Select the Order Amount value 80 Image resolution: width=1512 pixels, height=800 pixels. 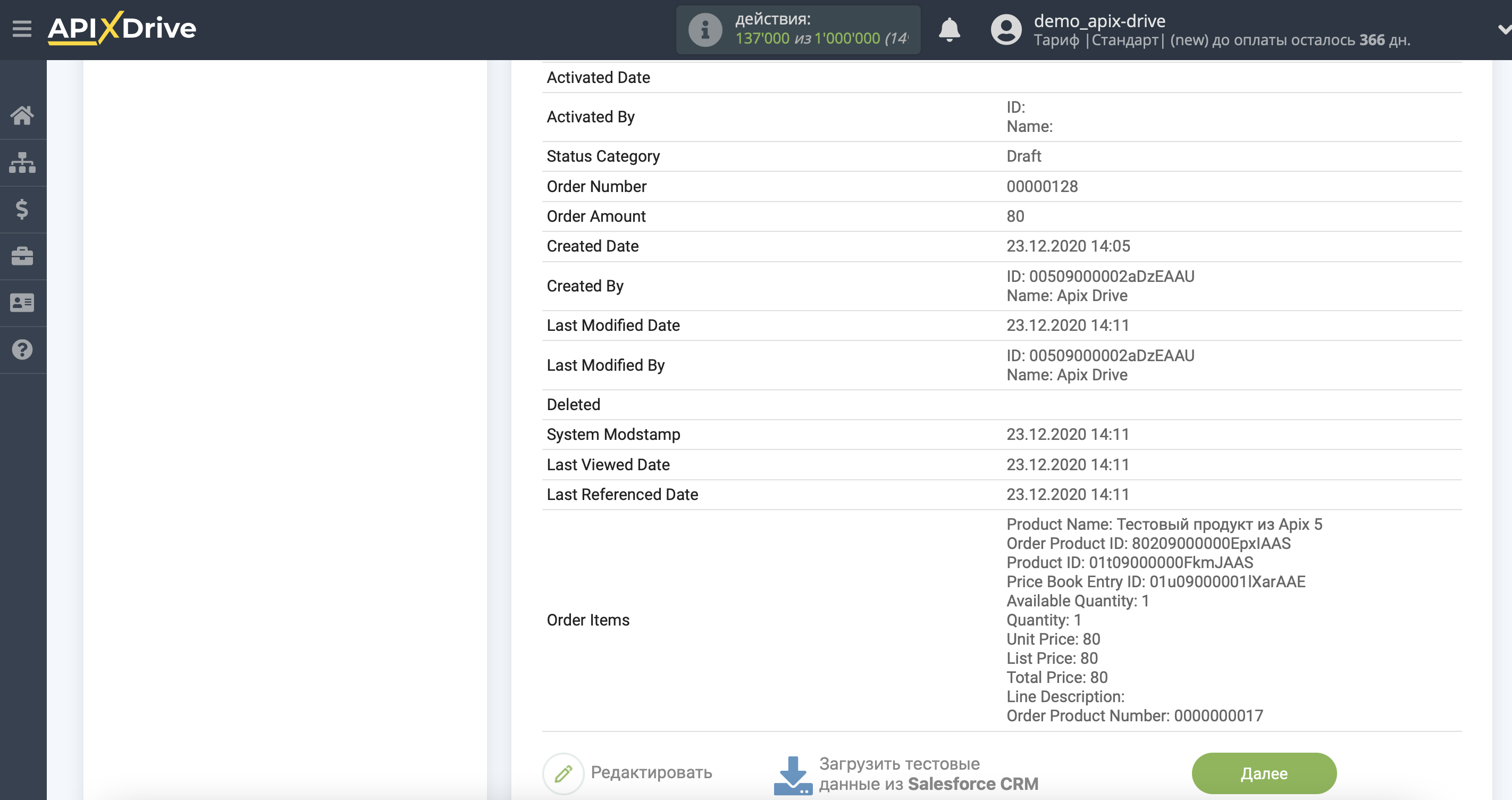click(1015, 216)
